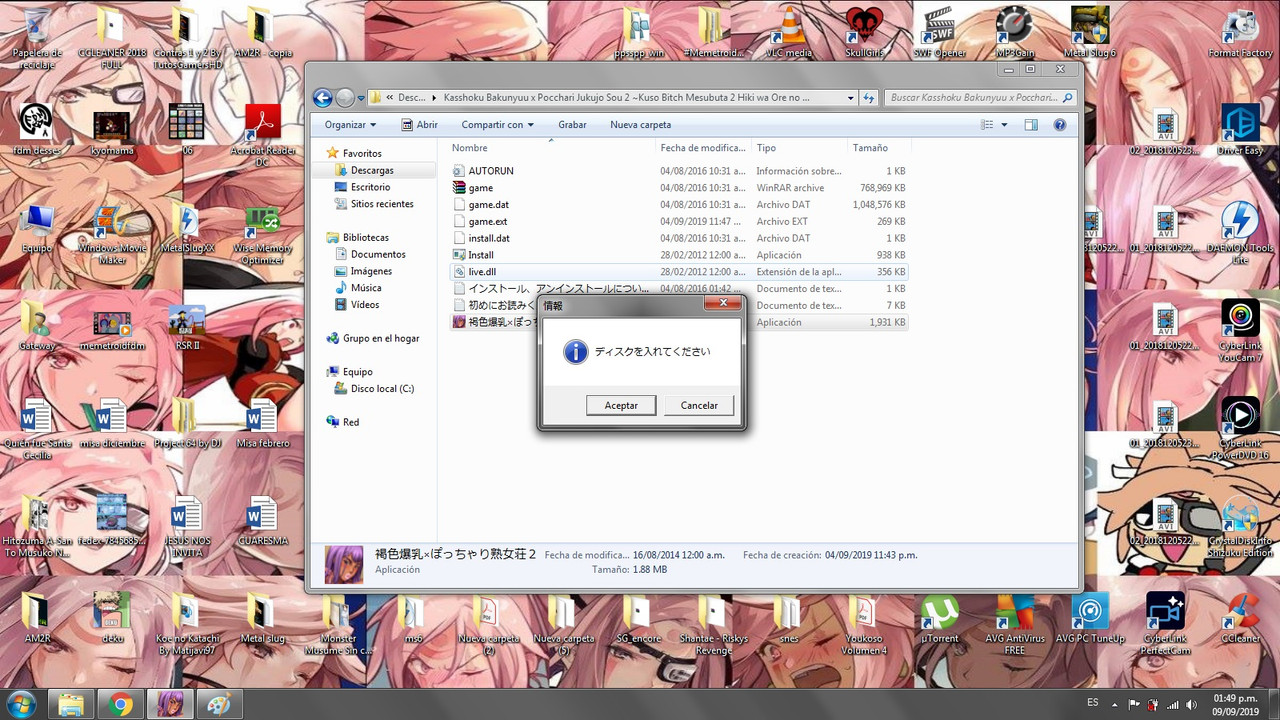The image size is (1280, 720).
Task: Open the Vídeos library
Action: [365, 305]
